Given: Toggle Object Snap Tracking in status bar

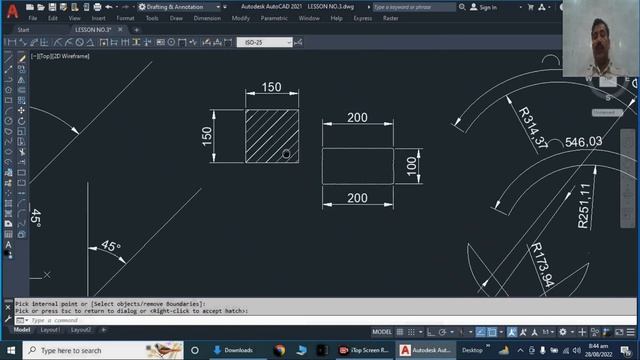Looking at the screenshot, I should (481, 332).
